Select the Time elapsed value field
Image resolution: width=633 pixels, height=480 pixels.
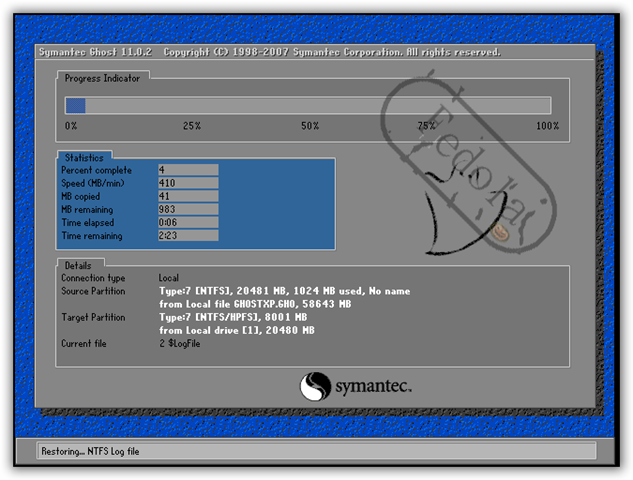click(x=188, y=223)
